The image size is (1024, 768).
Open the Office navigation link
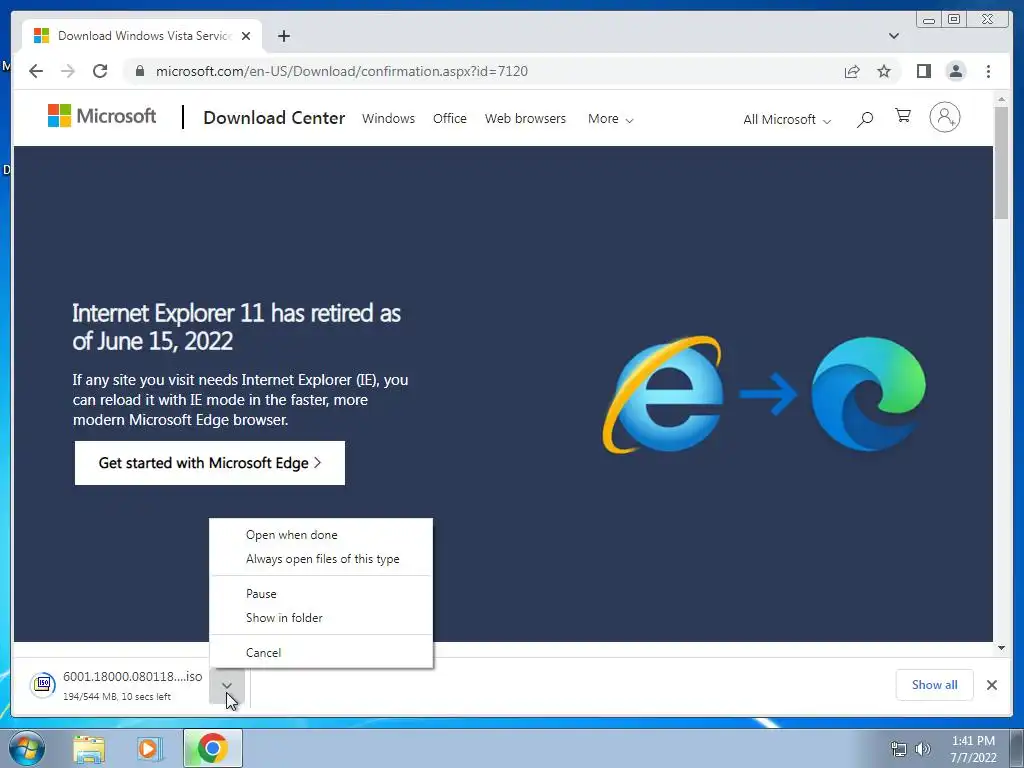click(x=450, y=119)
